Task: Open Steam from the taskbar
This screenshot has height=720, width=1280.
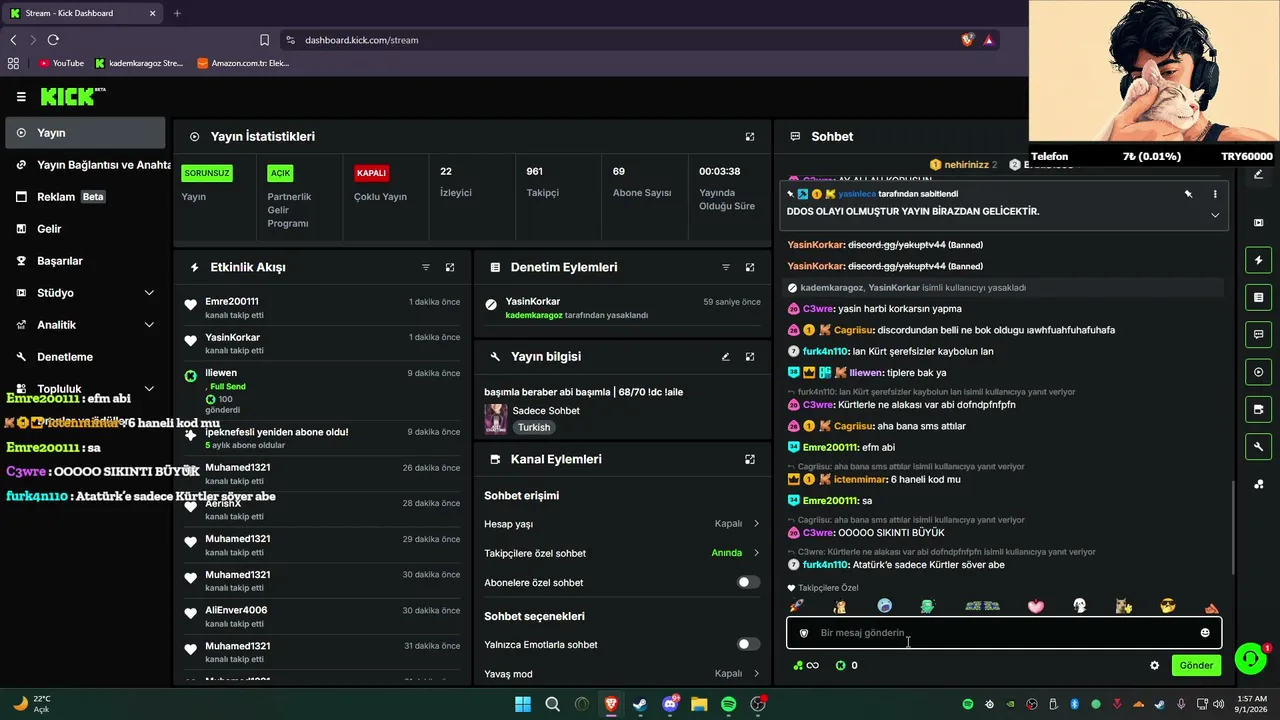Action: [640, 704]
